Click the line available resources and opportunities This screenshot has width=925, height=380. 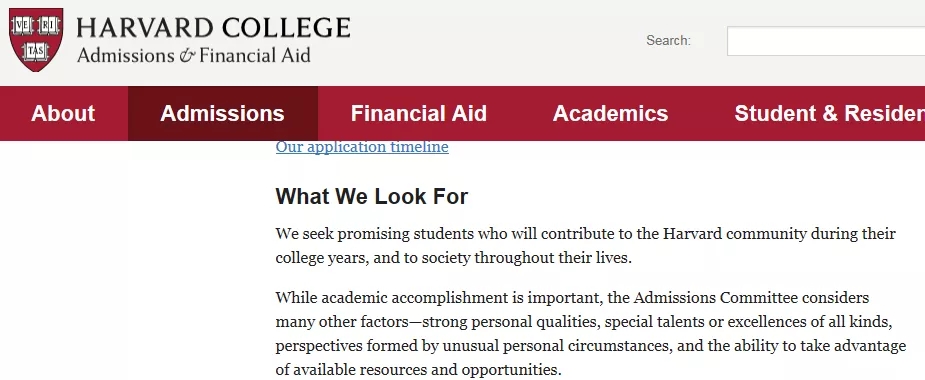pos(418,370)
